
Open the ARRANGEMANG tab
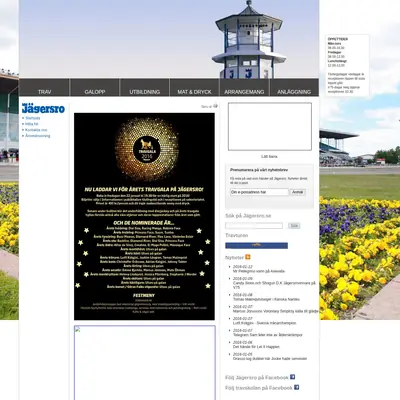point(244,88)
